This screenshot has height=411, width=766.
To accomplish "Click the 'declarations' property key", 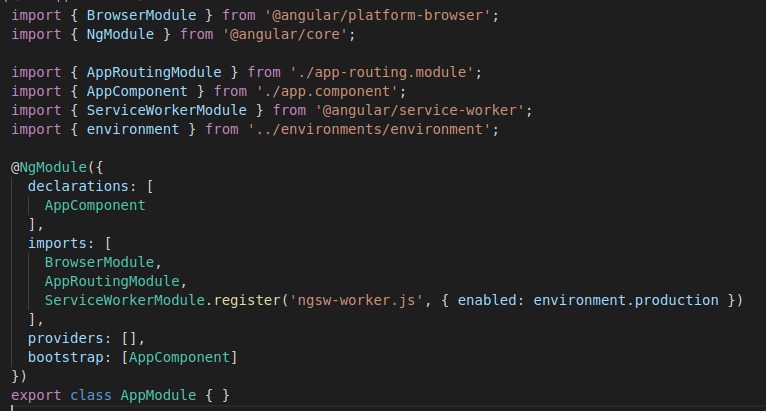I will pyautogui.click(x=78, y=186).
